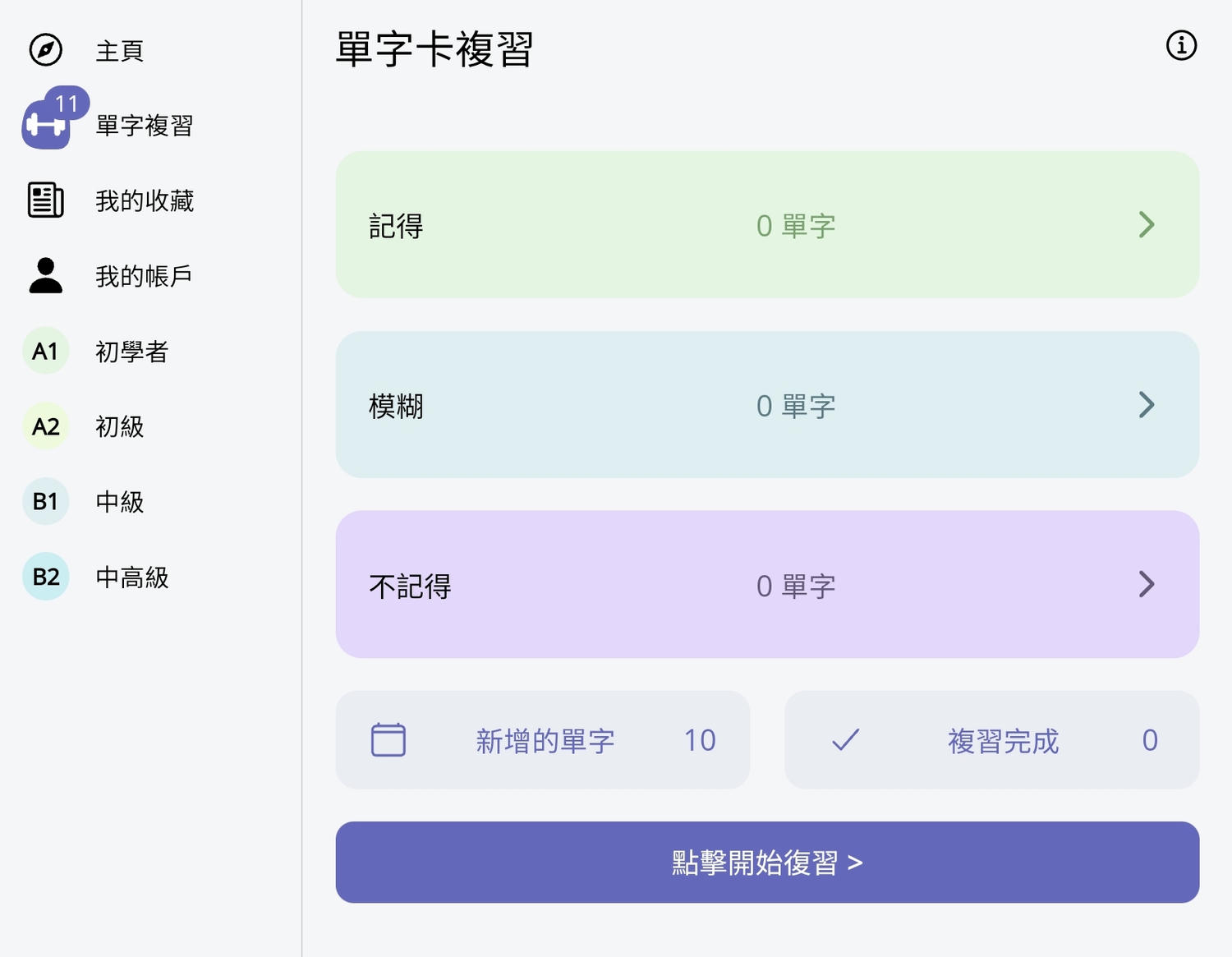Image resolution: width=1232 pixels, height=957 pixels.
Task: Click the calendar icon in 新增的單字
Action: coord(388,739)
